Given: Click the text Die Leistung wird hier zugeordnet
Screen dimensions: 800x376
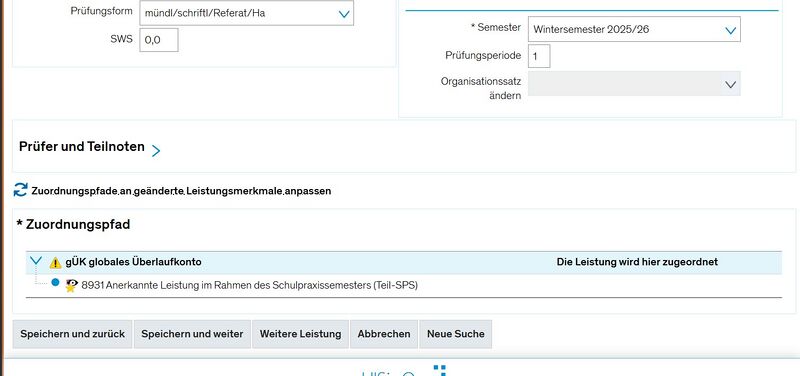Looking at the screenshot, I should tap(637, 262).
